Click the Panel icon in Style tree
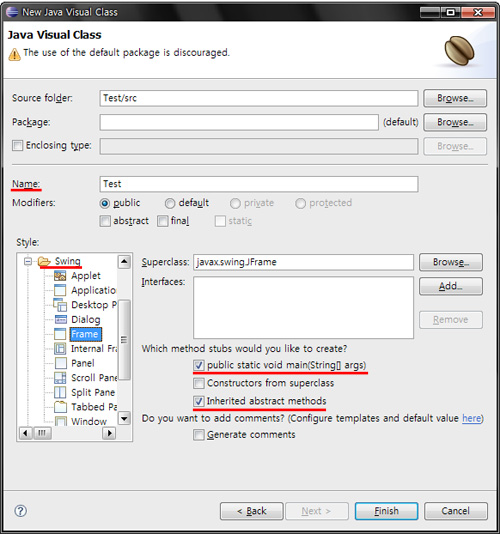The image size is (500, 534). [x=61, y=363]
